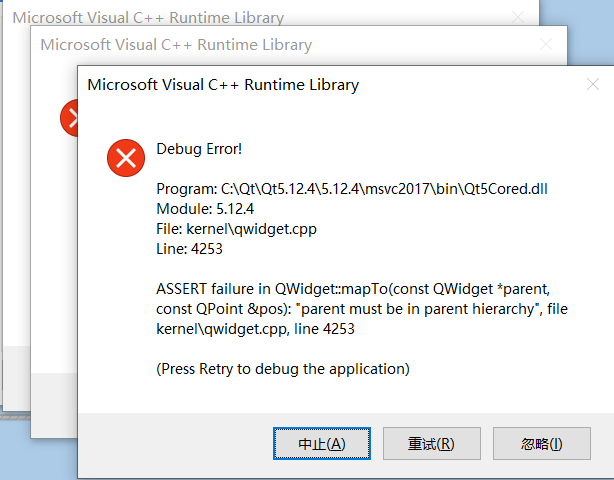Bring the middle dialog forward via its title
The height and width of the screenshot is (480, 614).
(x=176, y=45)
